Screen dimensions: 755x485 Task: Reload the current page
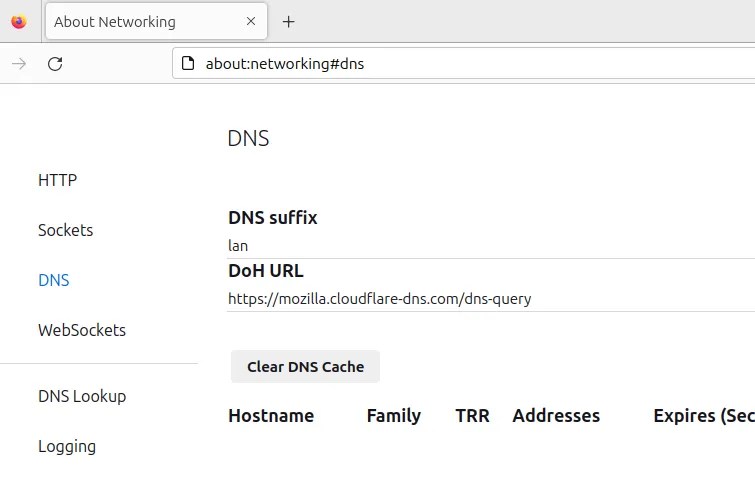(56, 64)
